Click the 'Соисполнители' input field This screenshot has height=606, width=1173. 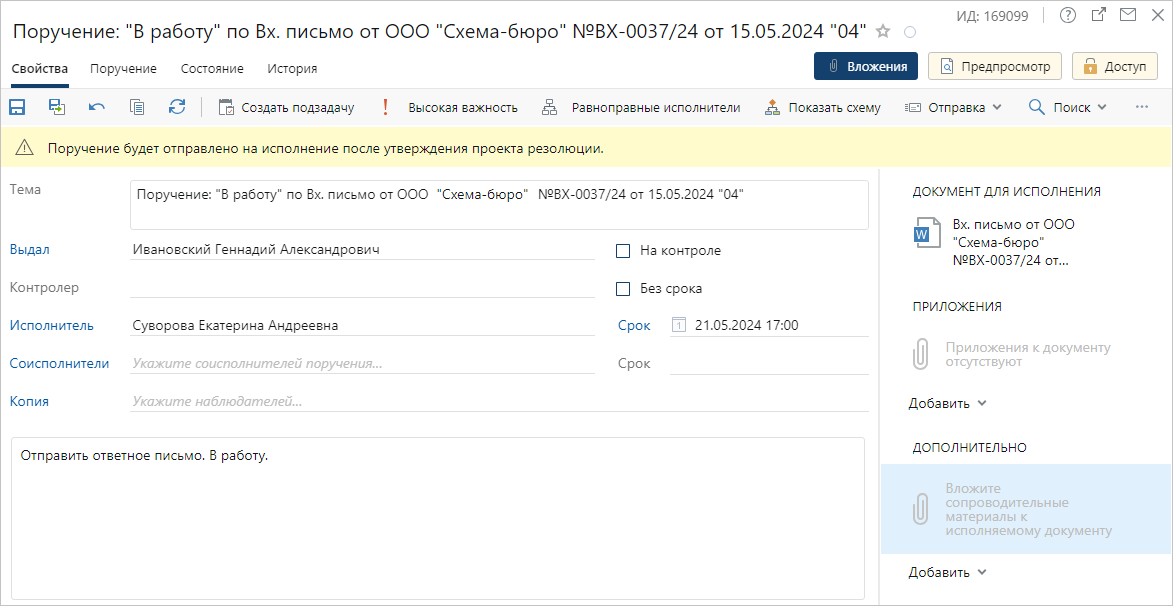click(x=362, y=364)
